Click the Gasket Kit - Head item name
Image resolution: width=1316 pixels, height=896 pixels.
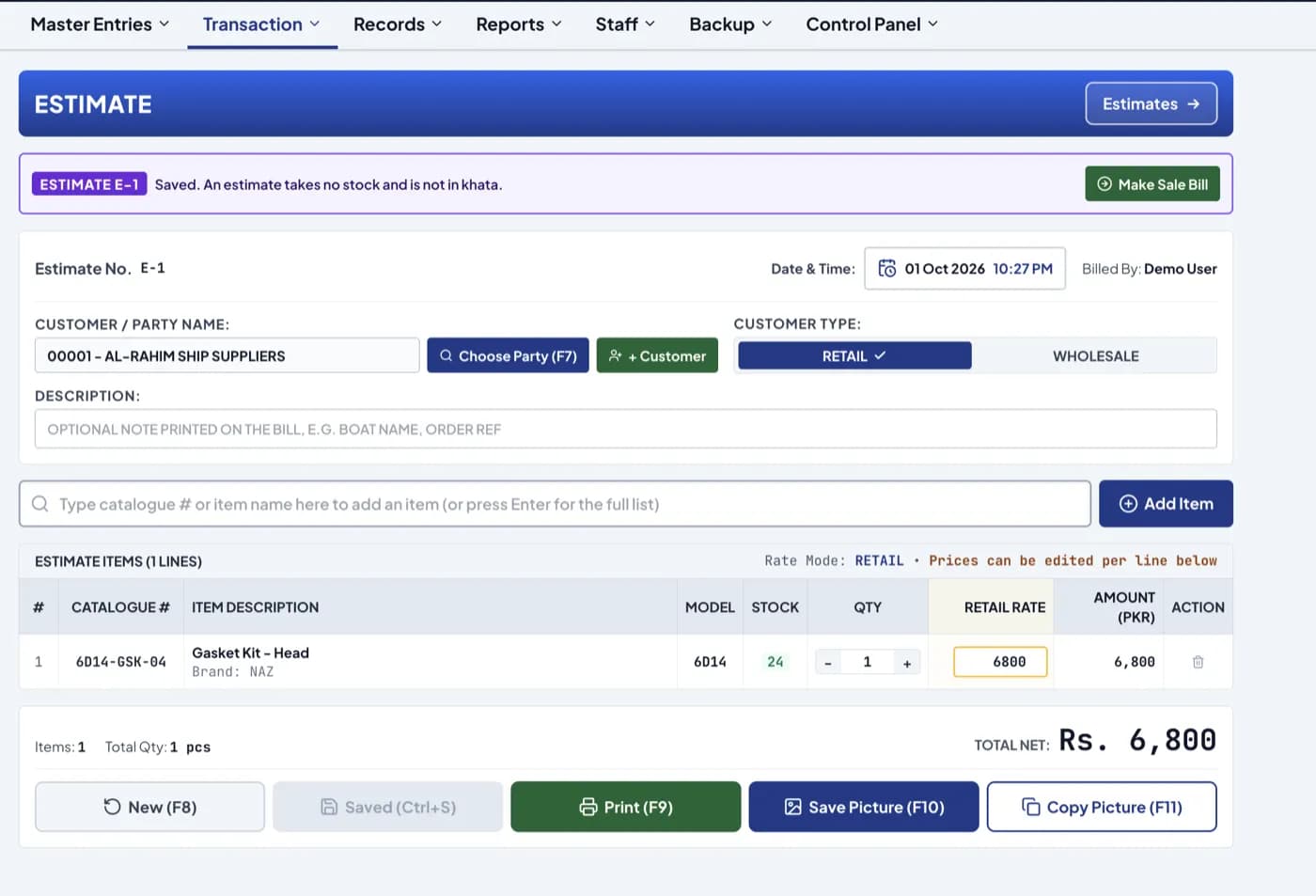[x=250, y=652]
